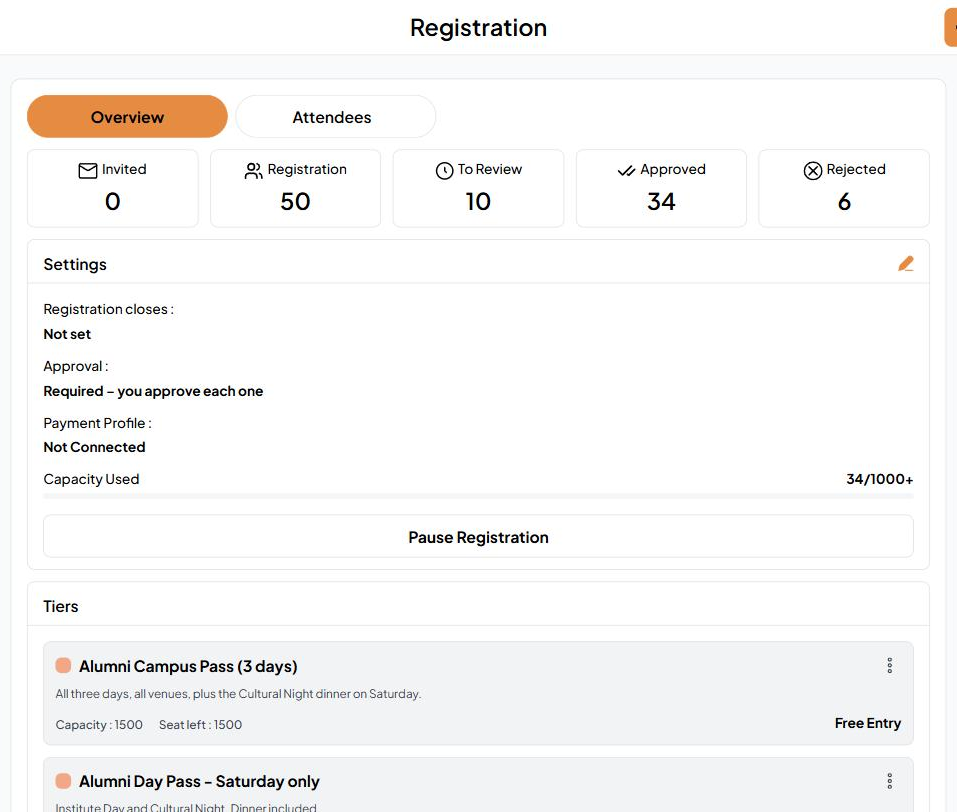Image resolution: width=957 pixels, height=812 pixels.
Task: Click the Settings edit pencil icon
Action: [x=906, y=264]
